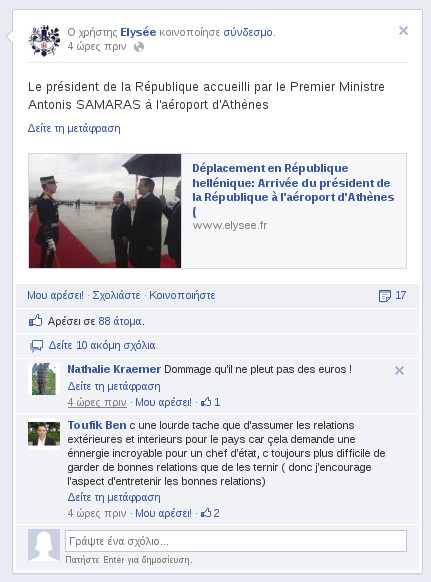Image resolution: width=431 pixels, height=582 pixels.
Task: Dismiss the post with the top X
Action: tap(403, 30)
